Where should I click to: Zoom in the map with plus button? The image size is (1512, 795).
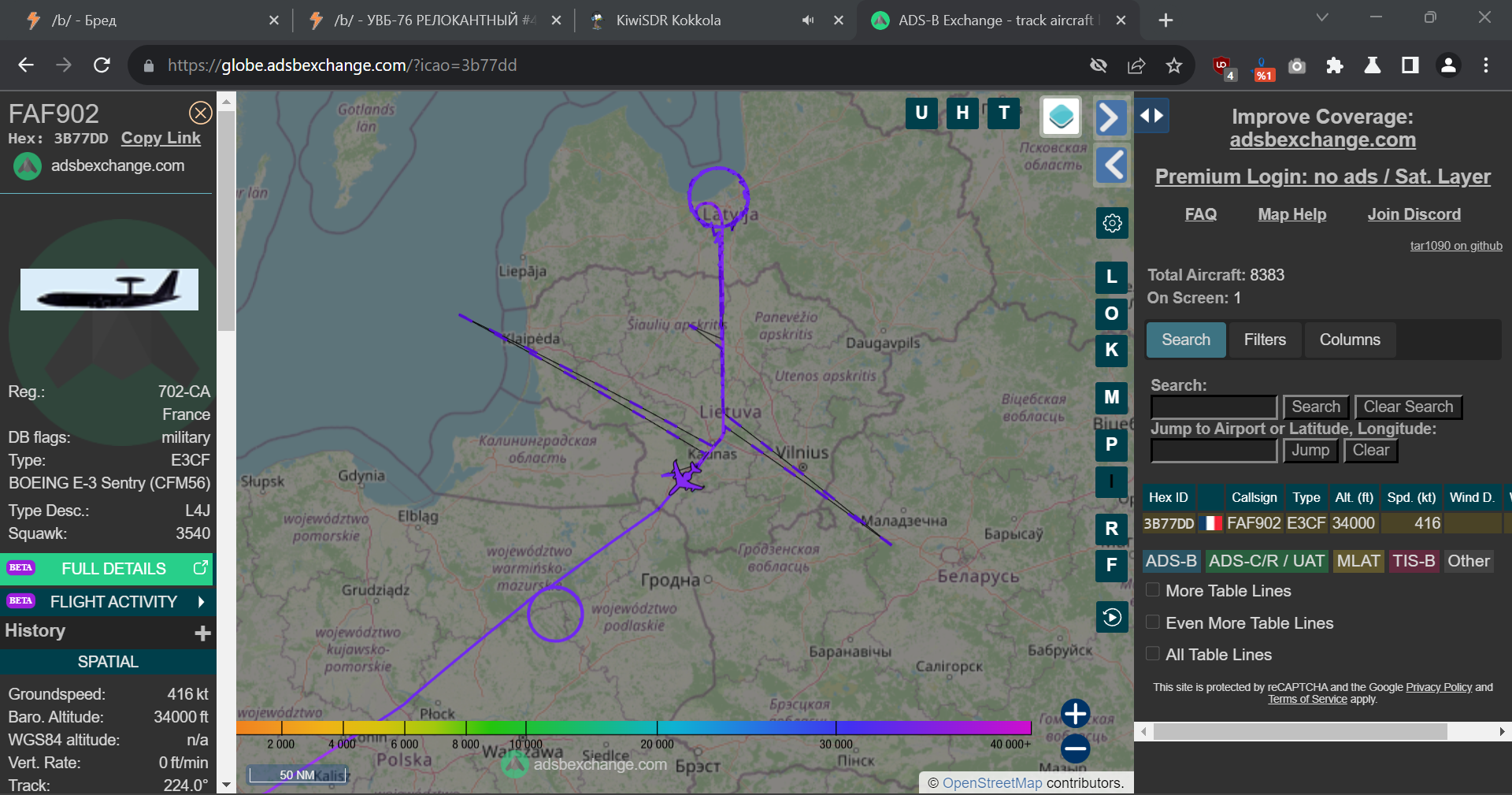click(1075, 714)
